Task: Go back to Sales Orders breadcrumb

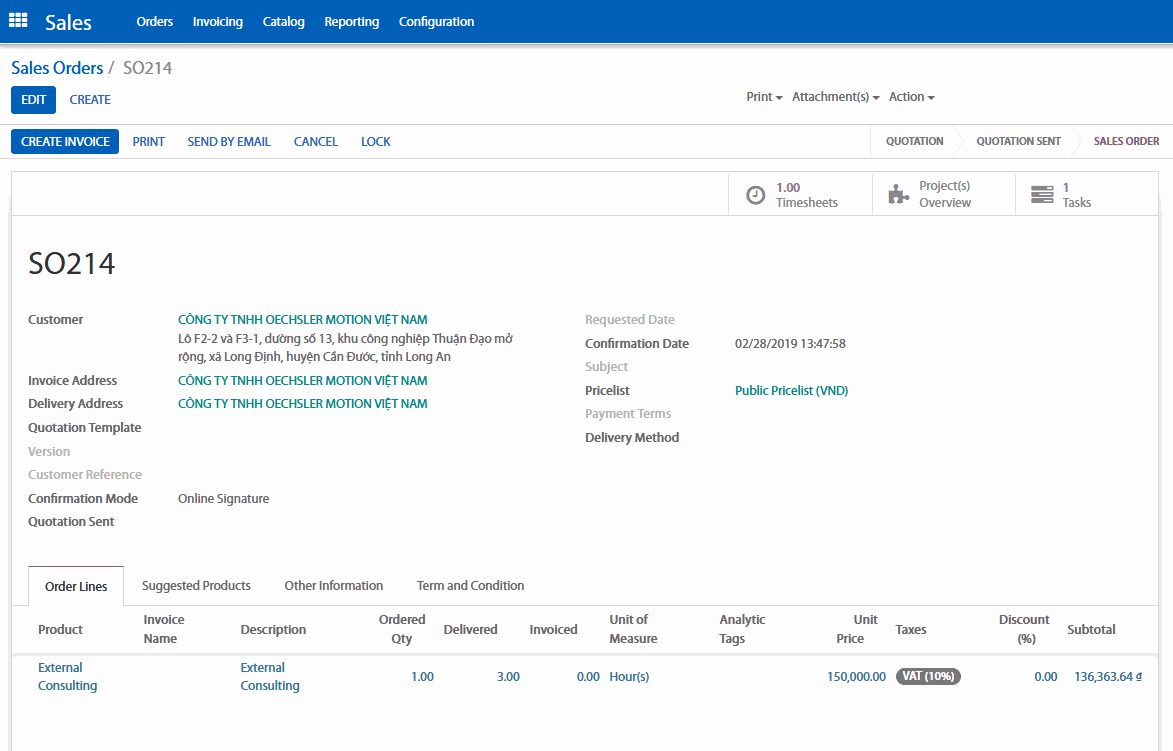Action: click(57, 68)
